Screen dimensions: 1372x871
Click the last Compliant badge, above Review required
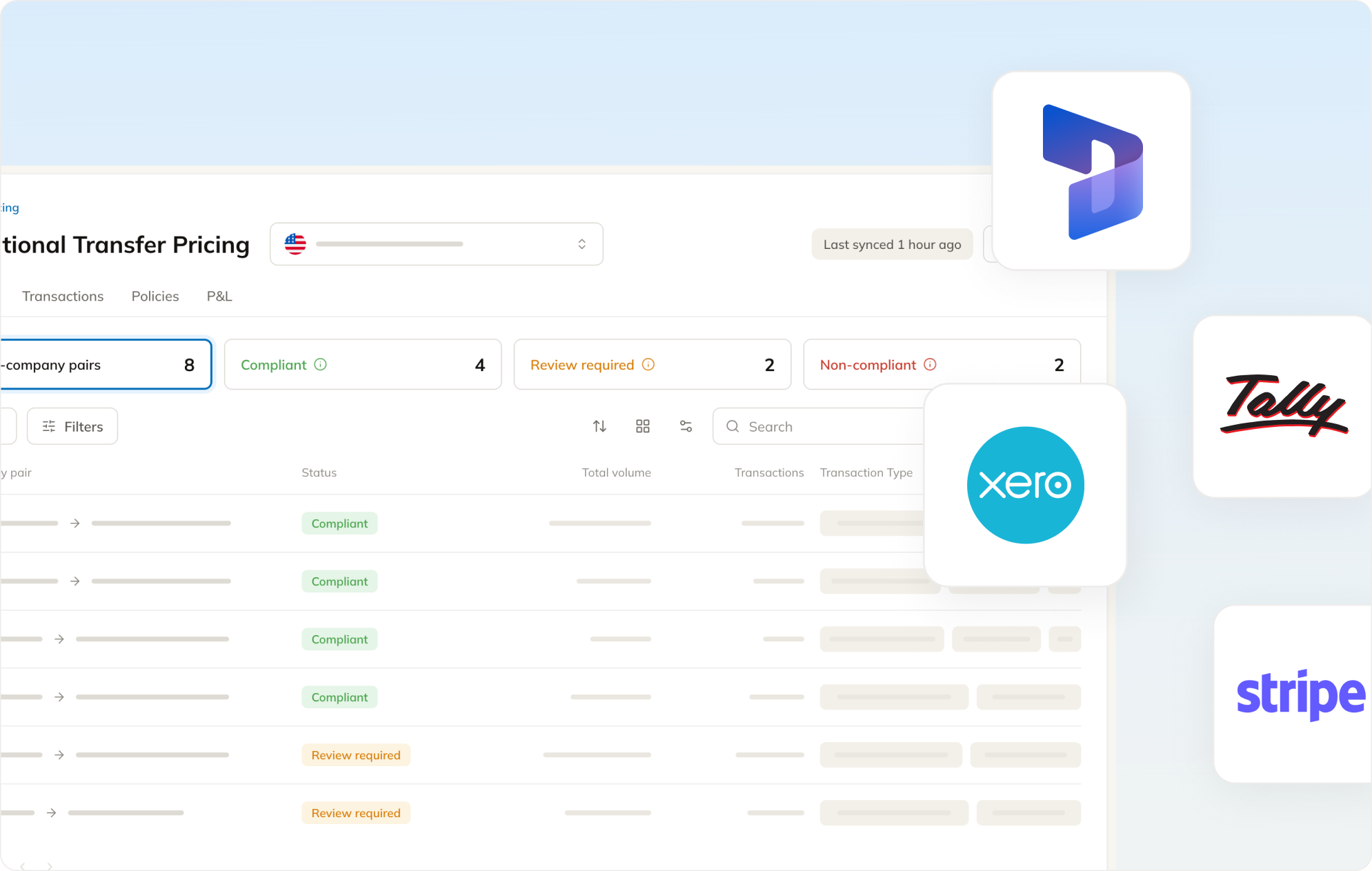coord(339,697)
